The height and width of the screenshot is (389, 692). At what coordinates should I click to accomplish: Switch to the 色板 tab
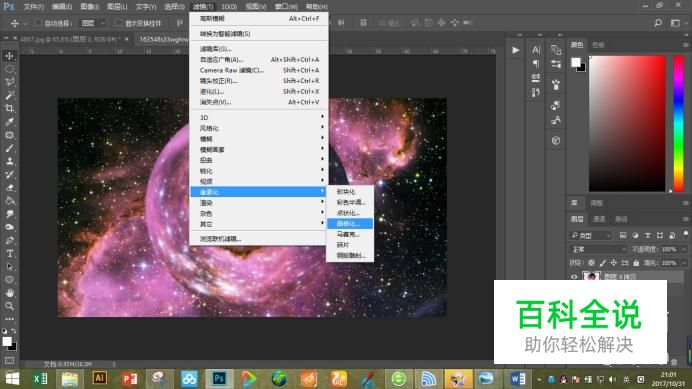tap(598, 45)
